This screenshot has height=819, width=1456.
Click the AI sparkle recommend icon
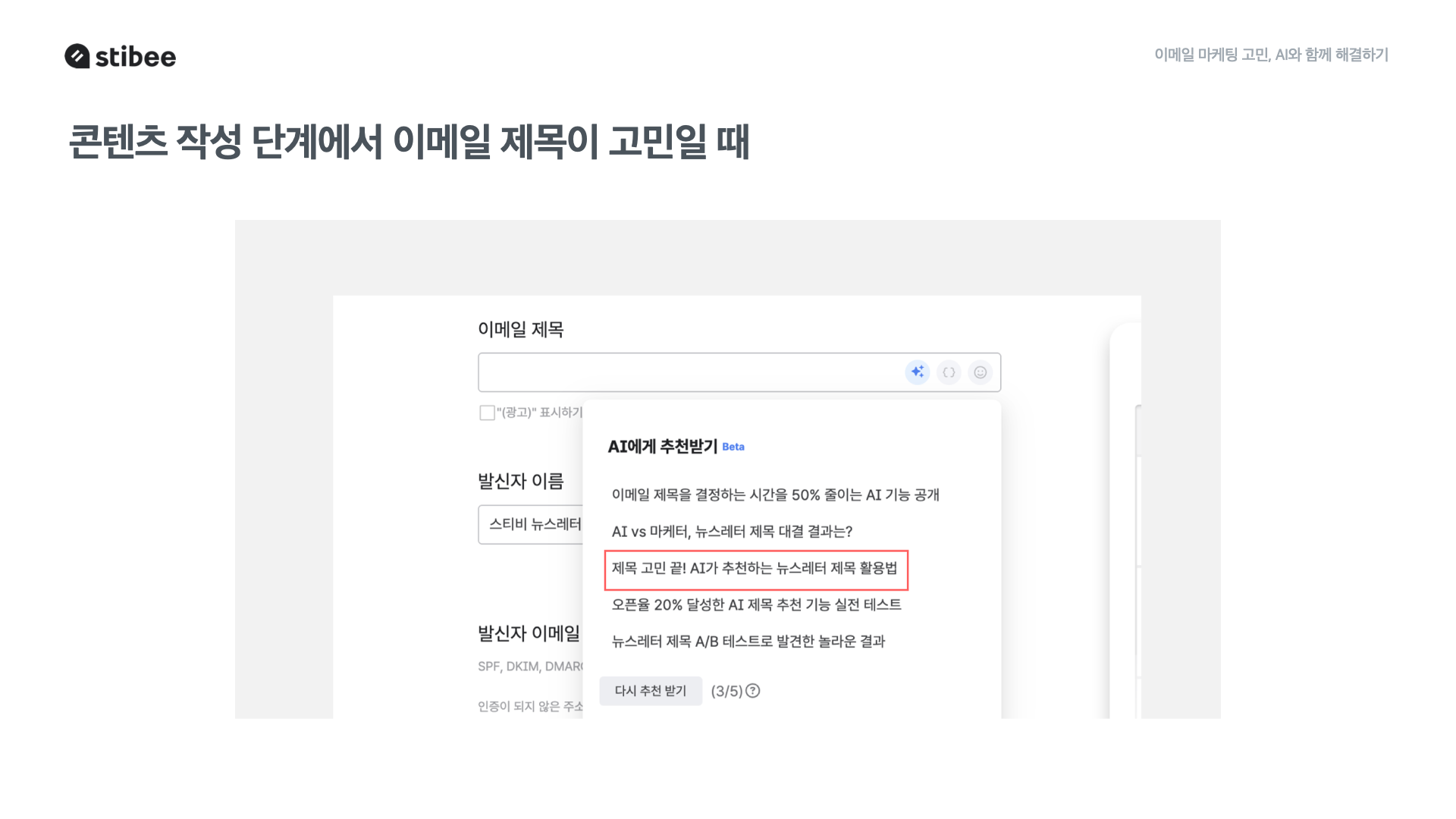tap(918, 372)
